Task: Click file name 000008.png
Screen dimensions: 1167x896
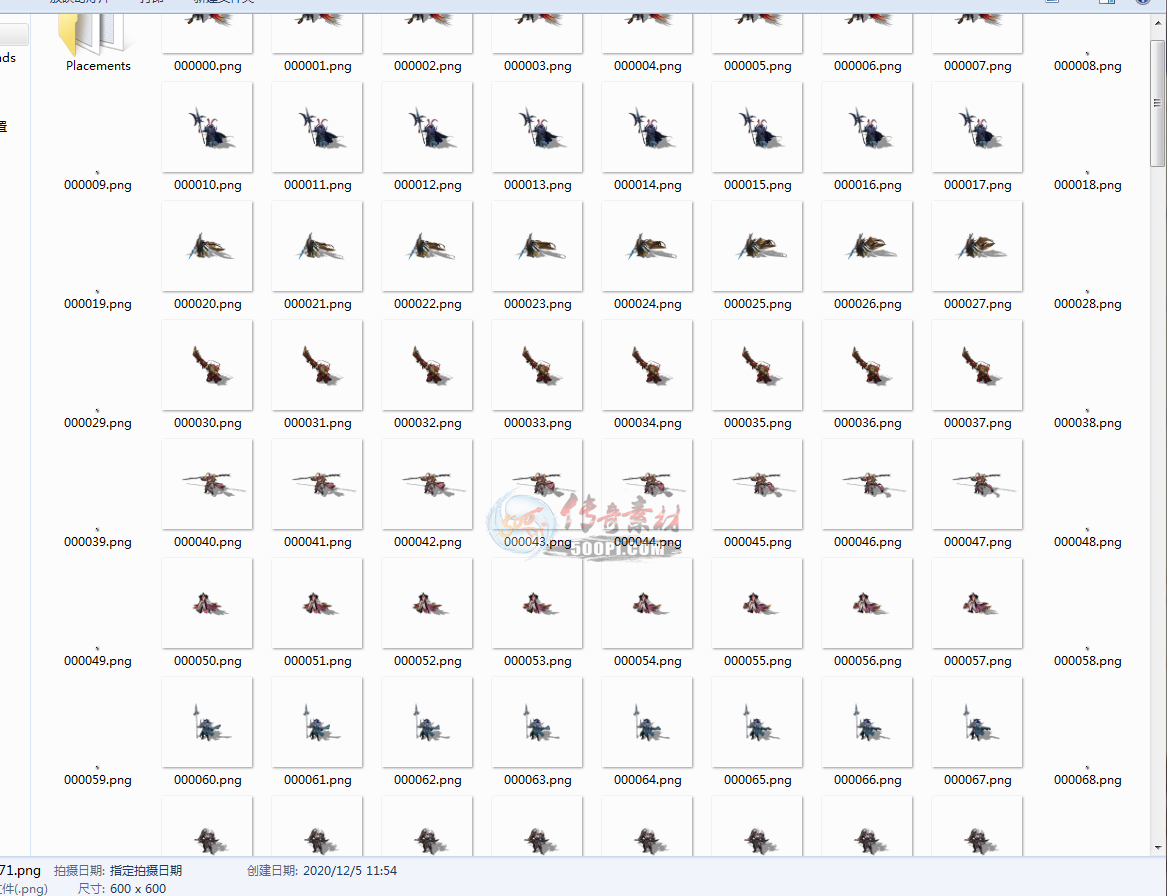Action: pos(1087,65)
